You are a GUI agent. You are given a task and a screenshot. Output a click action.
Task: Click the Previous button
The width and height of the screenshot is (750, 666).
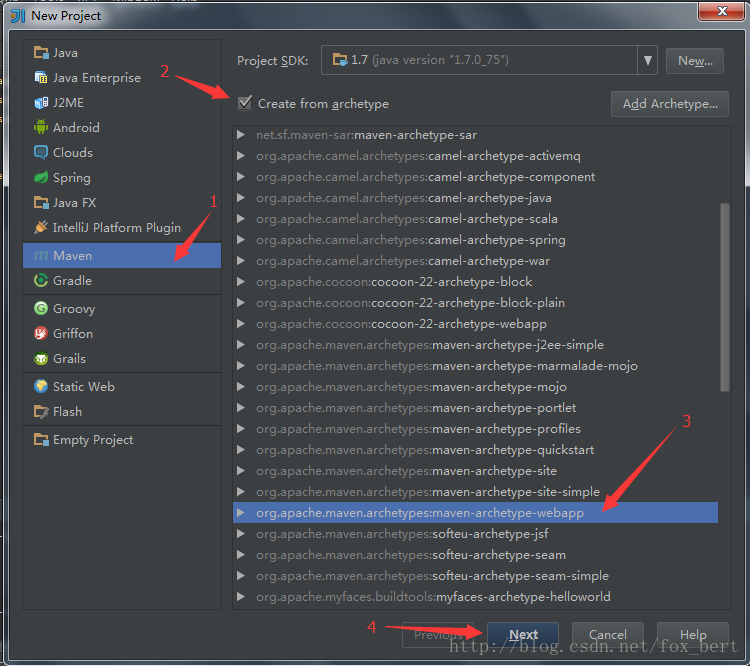438,635
